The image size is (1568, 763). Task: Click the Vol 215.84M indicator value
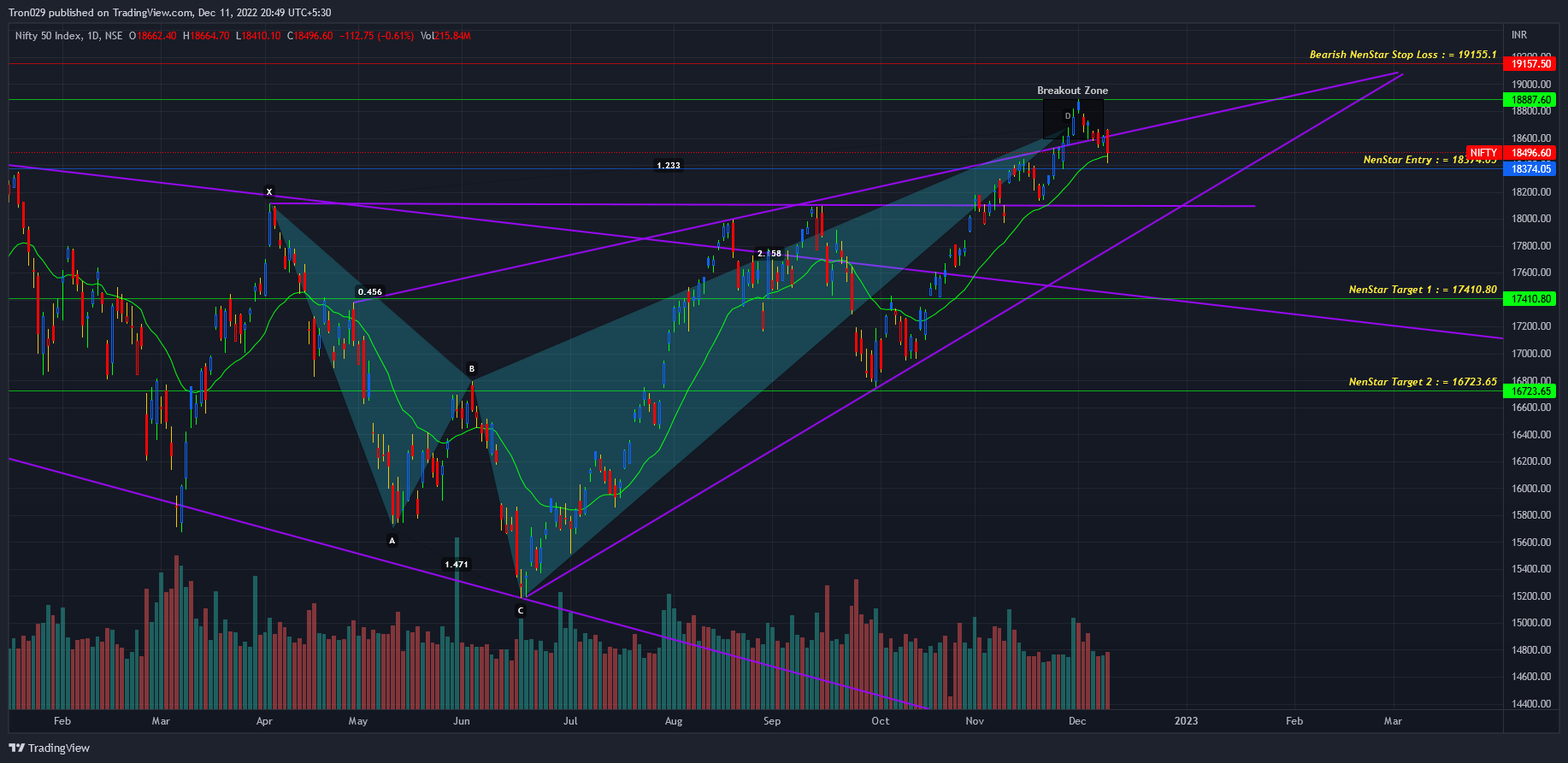click(445, 36)
